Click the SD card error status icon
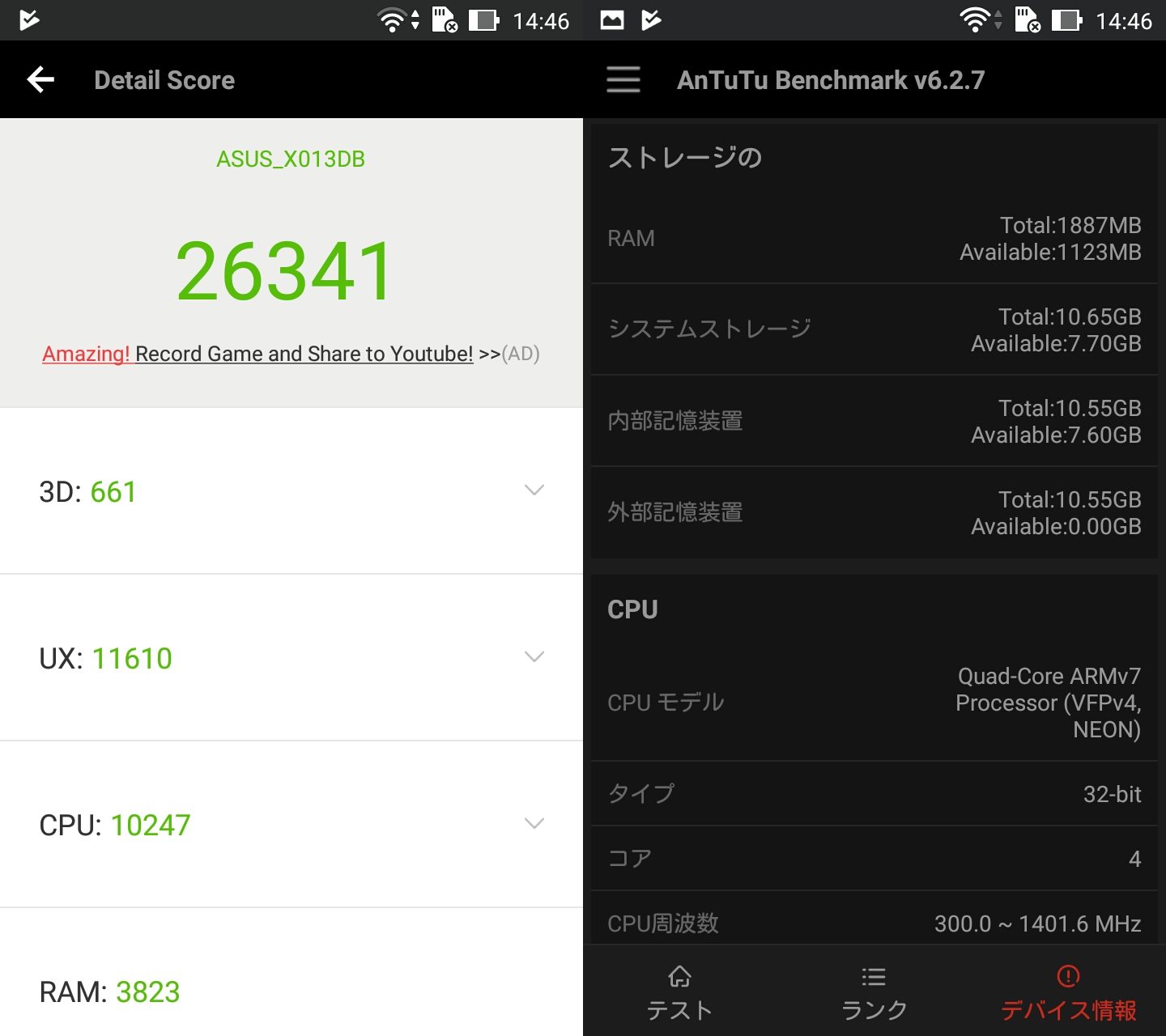 444,19
